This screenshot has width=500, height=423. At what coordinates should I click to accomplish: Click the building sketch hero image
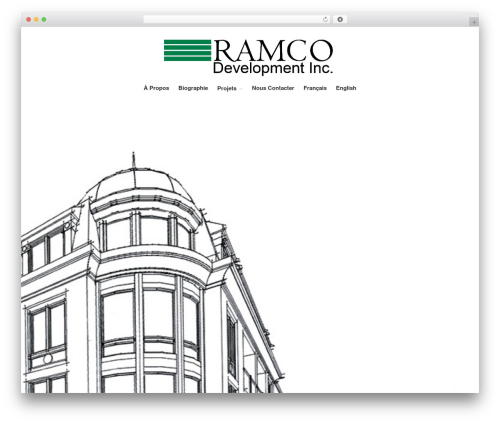pos(152,272)
